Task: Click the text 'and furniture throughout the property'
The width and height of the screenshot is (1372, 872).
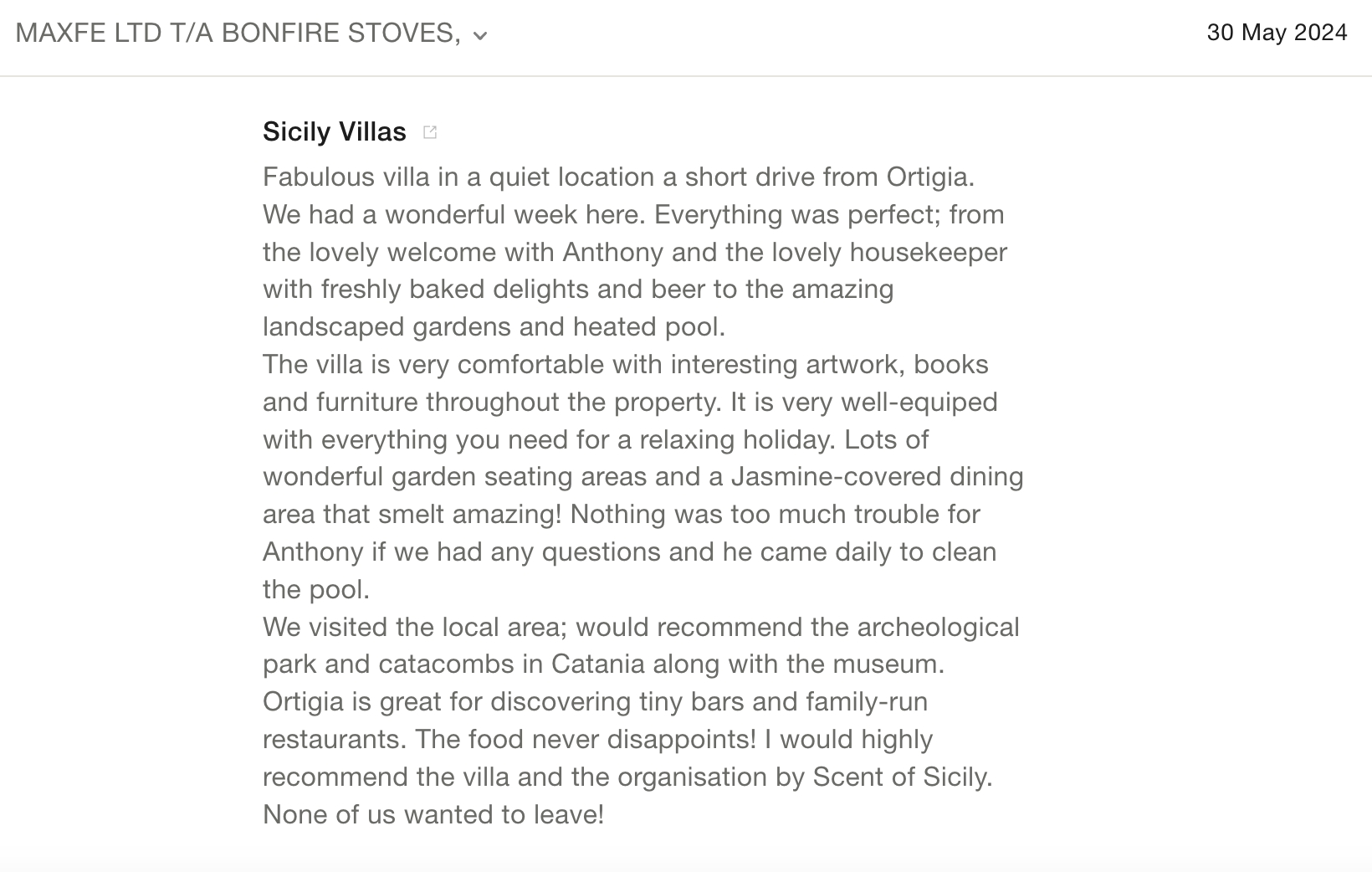Action: coord(491,402)
